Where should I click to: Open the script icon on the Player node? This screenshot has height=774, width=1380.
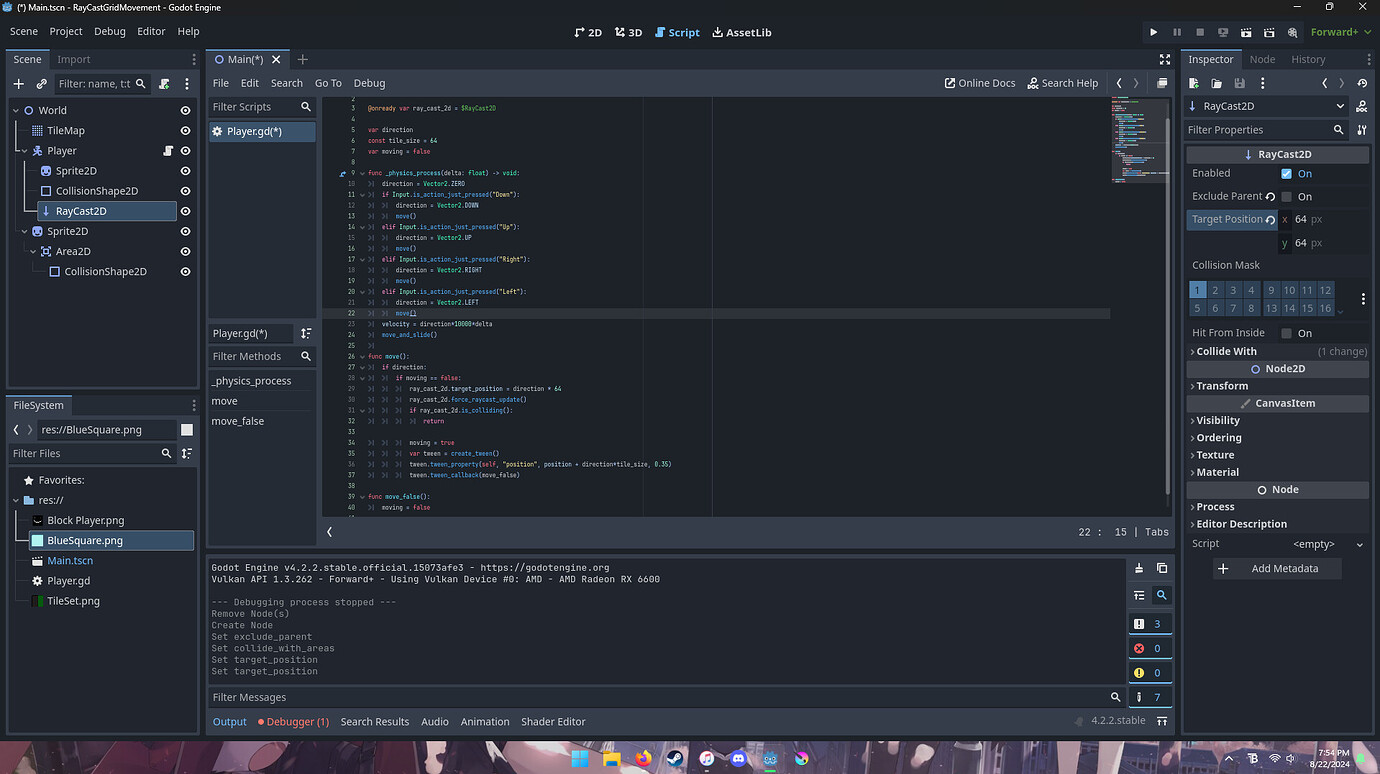tap(169, 151)
